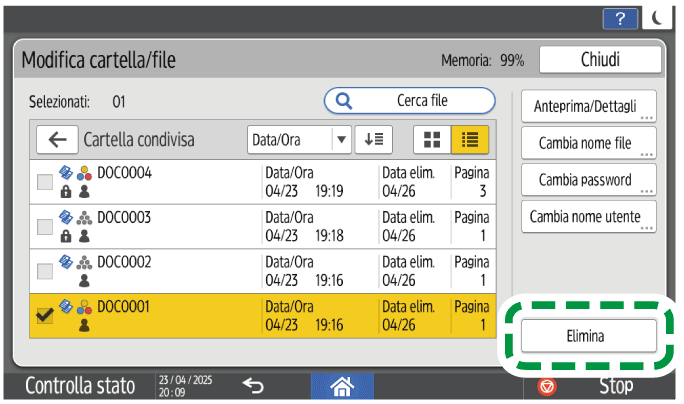Click the date 23/04/2025 20:09
The image size is (684, 404).
pos(185,386)
